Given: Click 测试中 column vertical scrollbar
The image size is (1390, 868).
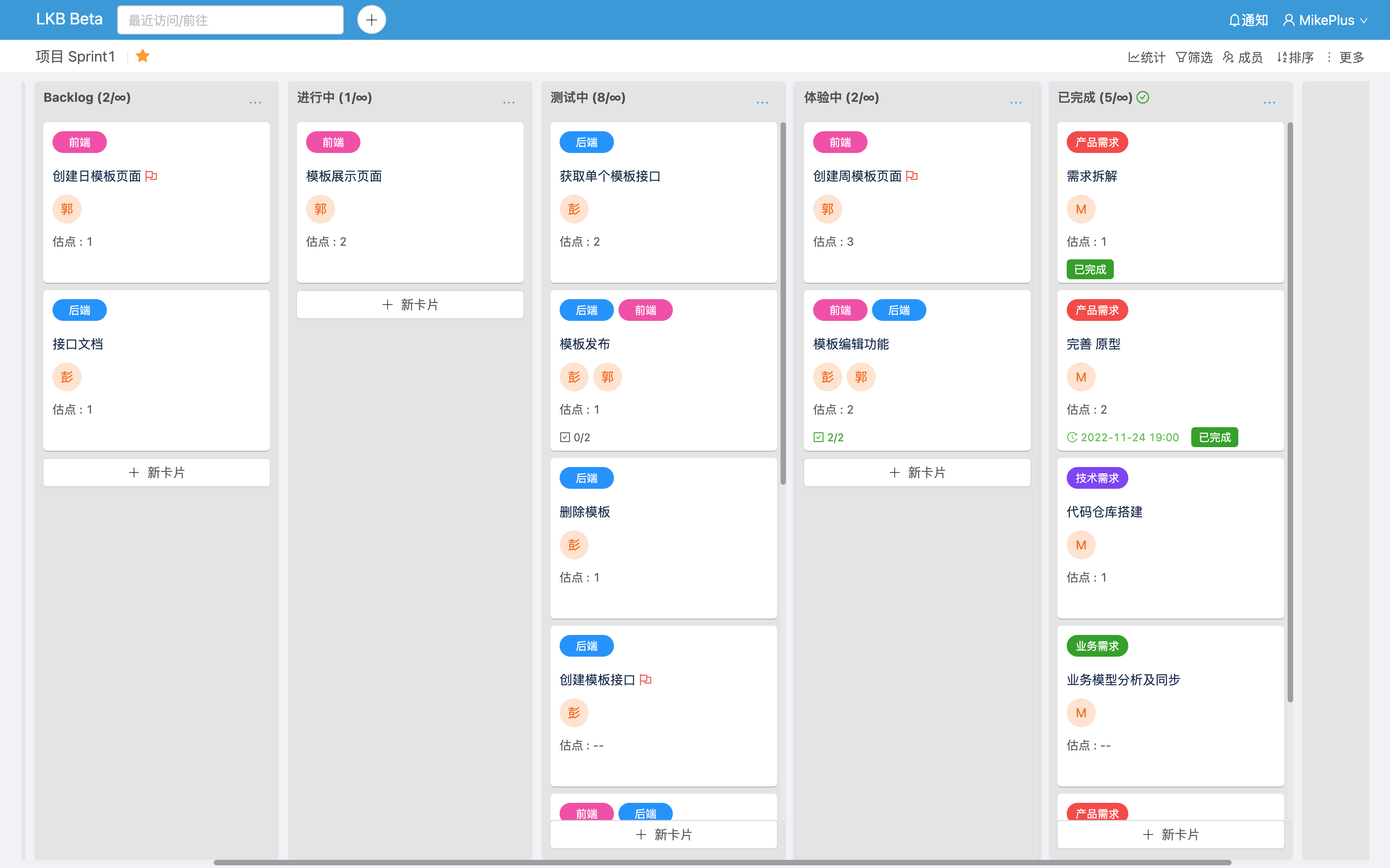Looking at the screenshot, I should 783,303.
